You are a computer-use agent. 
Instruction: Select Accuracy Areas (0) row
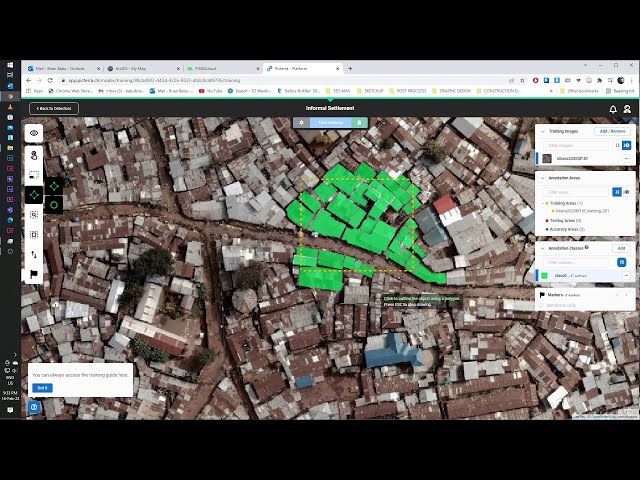click(x=565, y=229)
